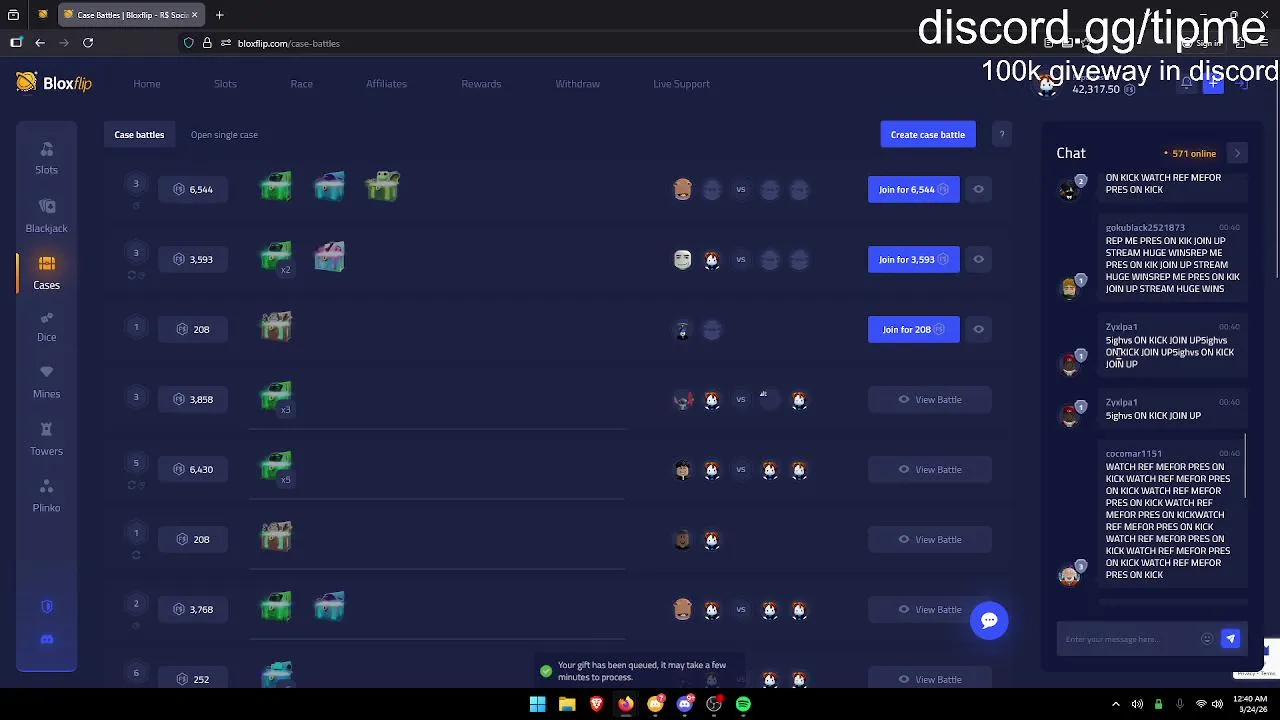Screen dimensions: 1280x720
Task: Open the Affiliates nav link
Action: click(x=386, y=84)
